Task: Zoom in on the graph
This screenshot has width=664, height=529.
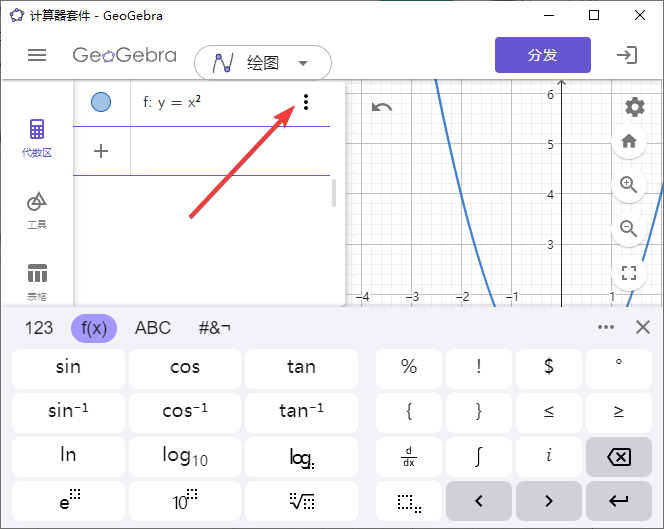Action: pyautogui.click(x=629, y=185)
